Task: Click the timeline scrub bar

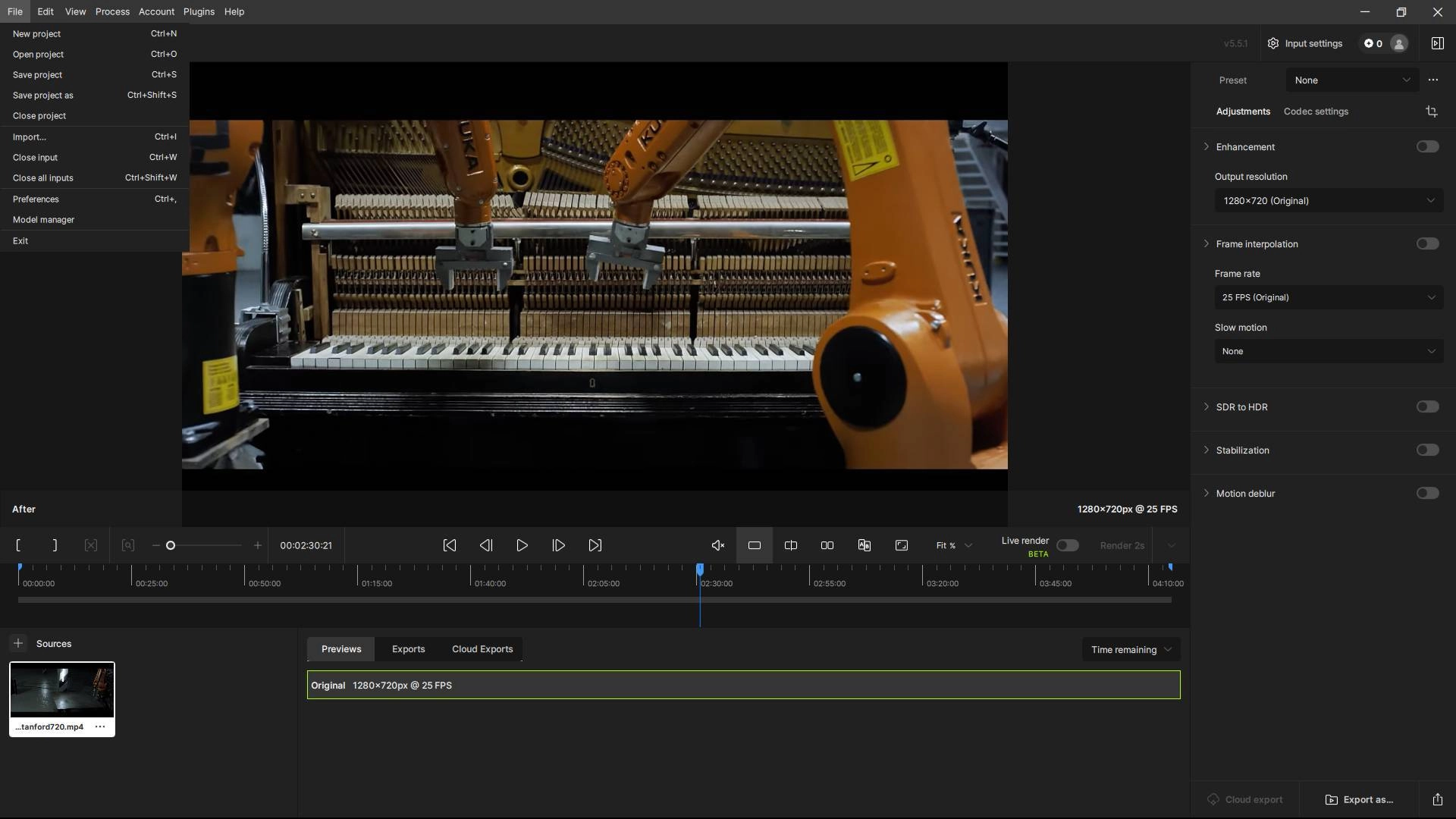Action: (595, 600)
